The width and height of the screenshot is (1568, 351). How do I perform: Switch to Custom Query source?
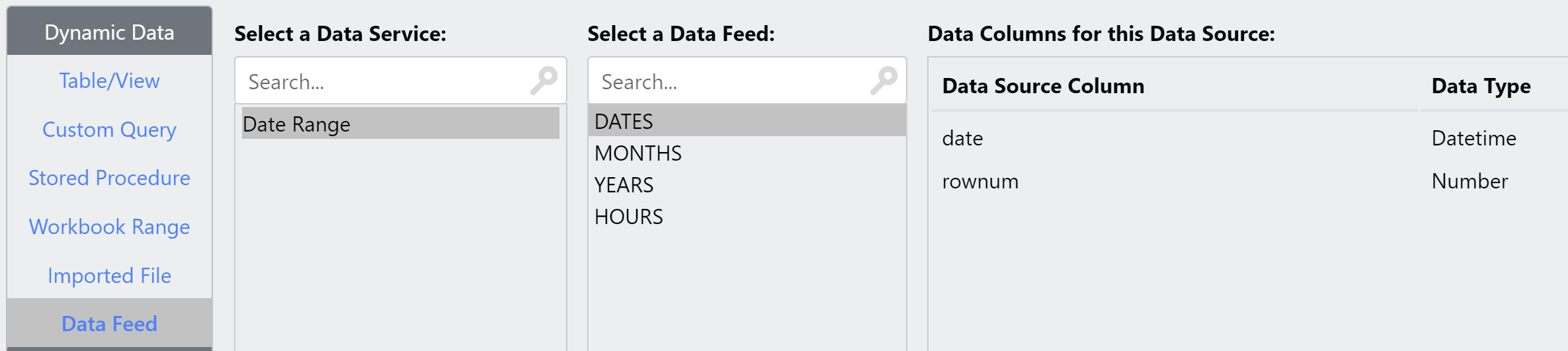pyautogui.click(x=109, y=130)
